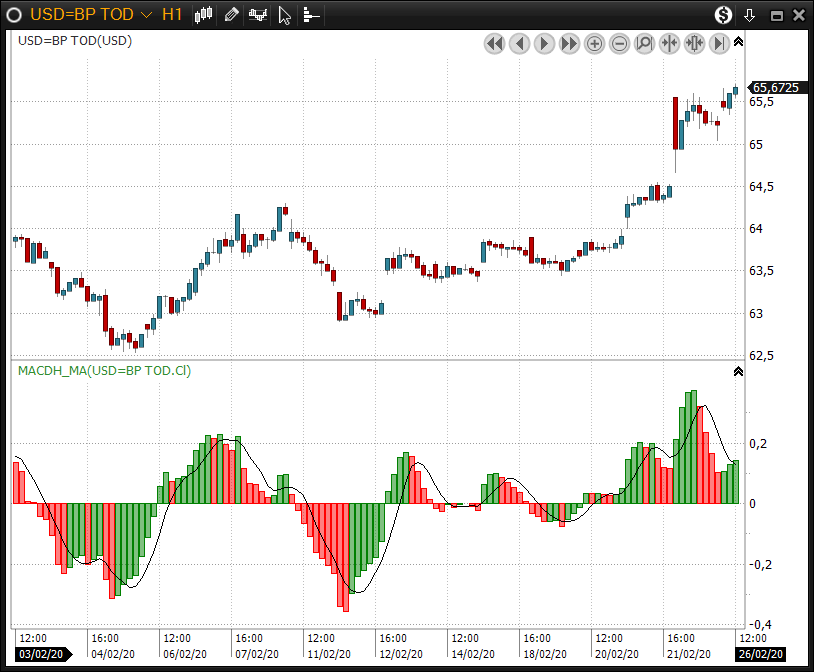The width and height of the screenshot is (814, 672).
Task: Select the cursor pointer tool
Action: point(285,15)
